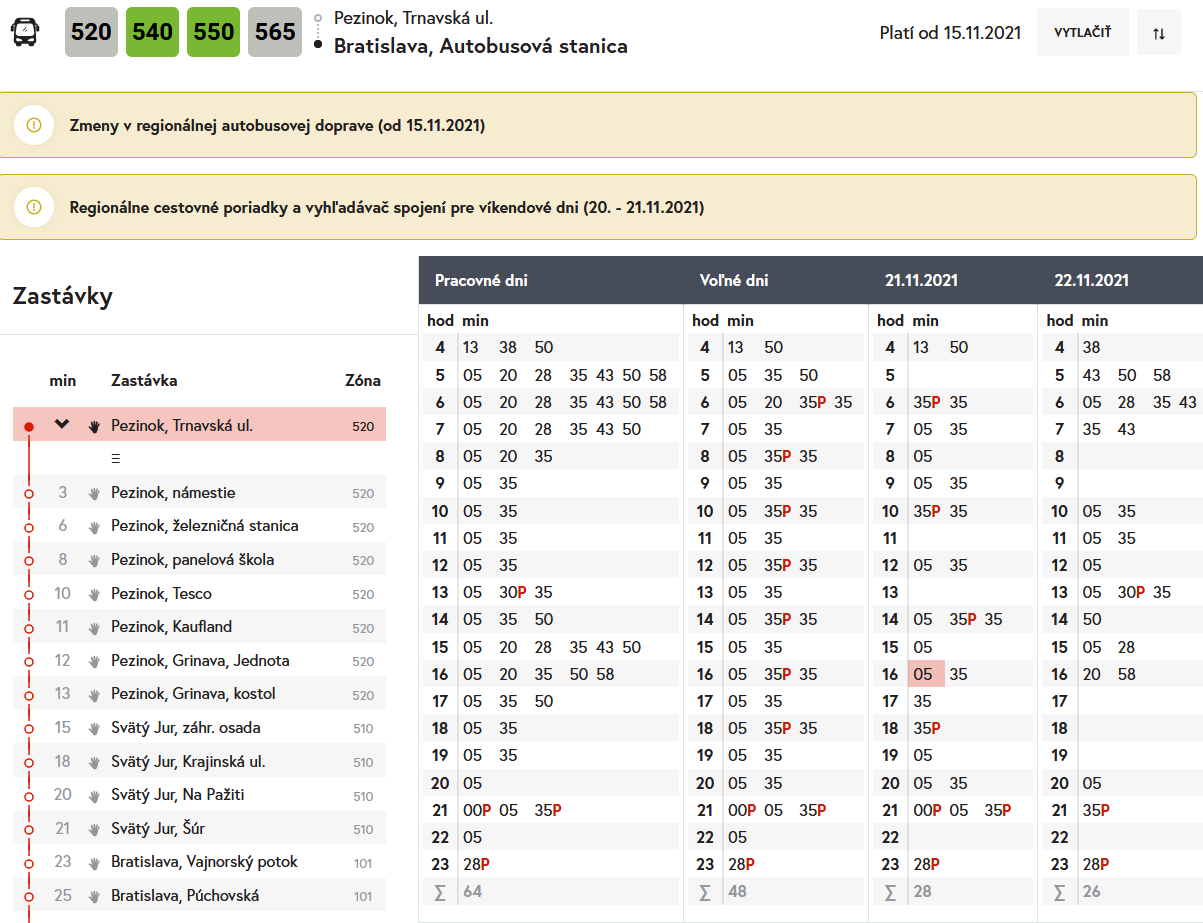This screenshot has width=1203, height=923.
Task: Open the stop Pezinok, železničná stanica
Action: 204,526
